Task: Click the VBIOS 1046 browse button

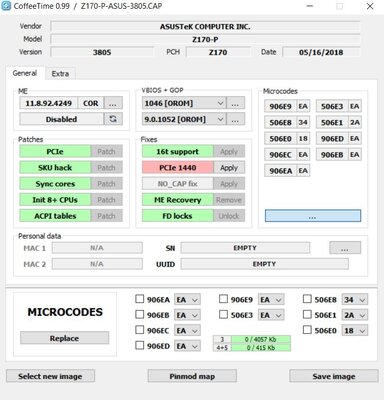Action: (235, 103)
